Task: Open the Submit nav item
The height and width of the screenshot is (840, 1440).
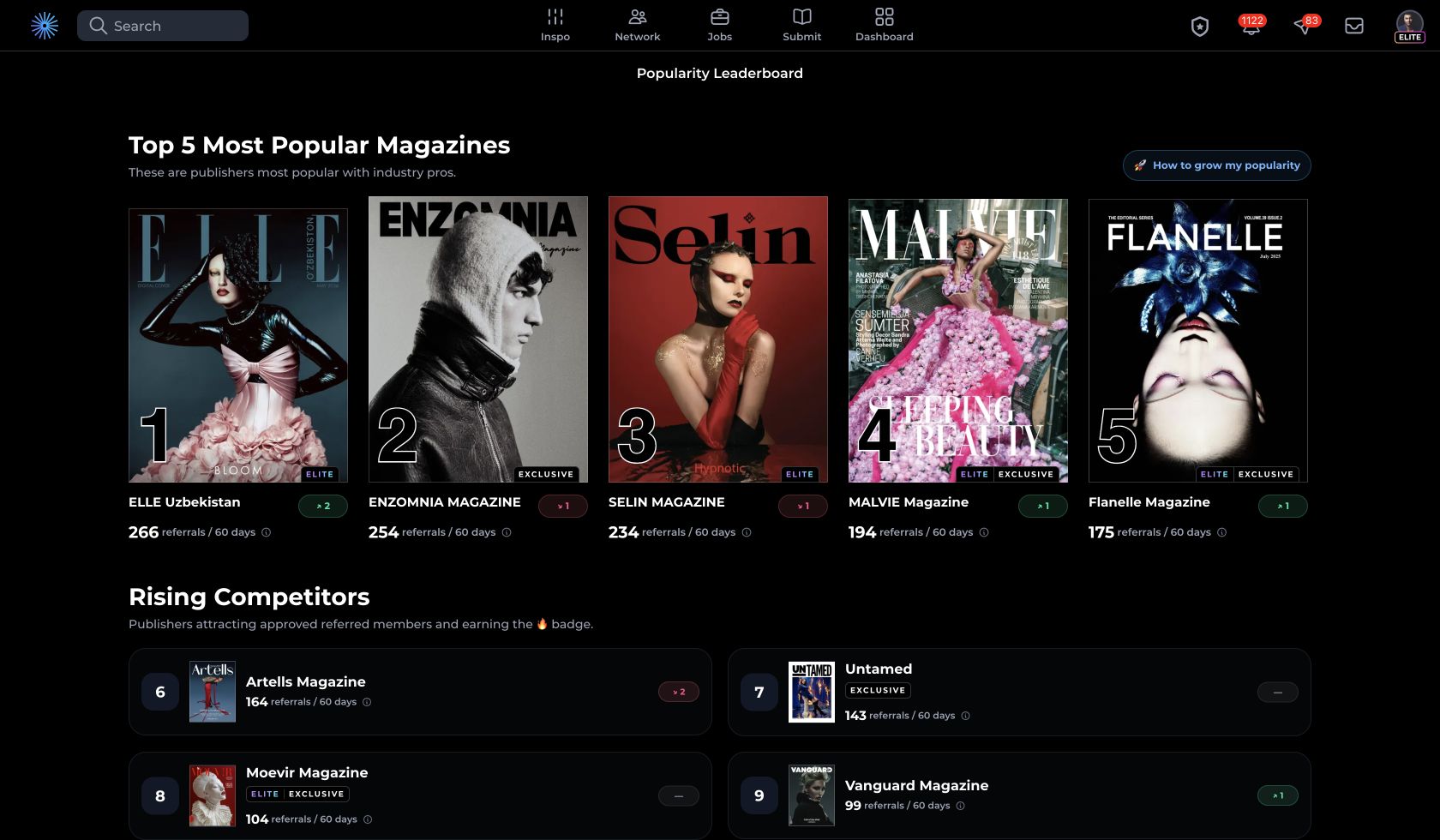Action: [802, 26]
